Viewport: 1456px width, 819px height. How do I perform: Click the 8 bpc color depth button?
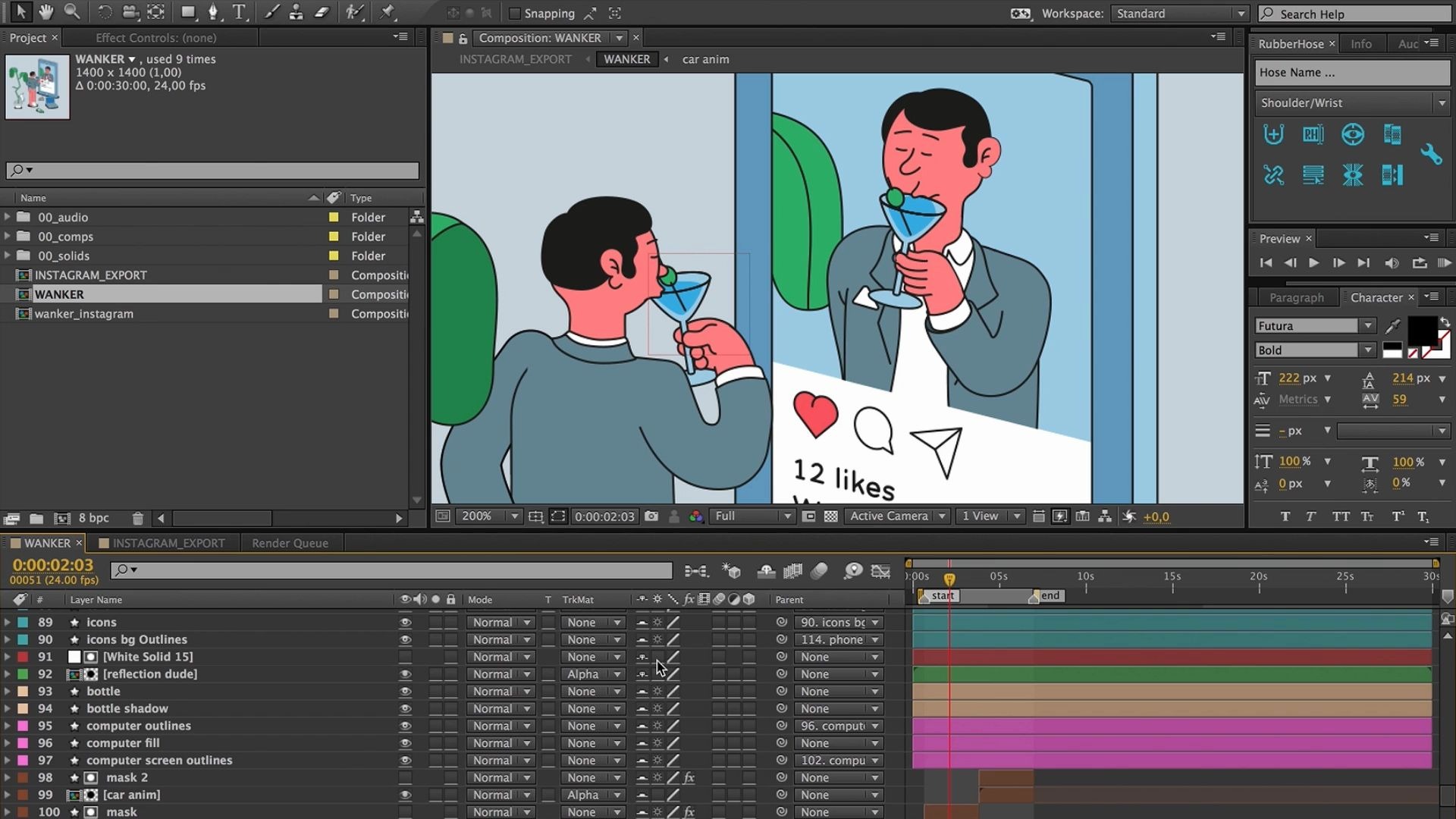(x=93, y=518)
